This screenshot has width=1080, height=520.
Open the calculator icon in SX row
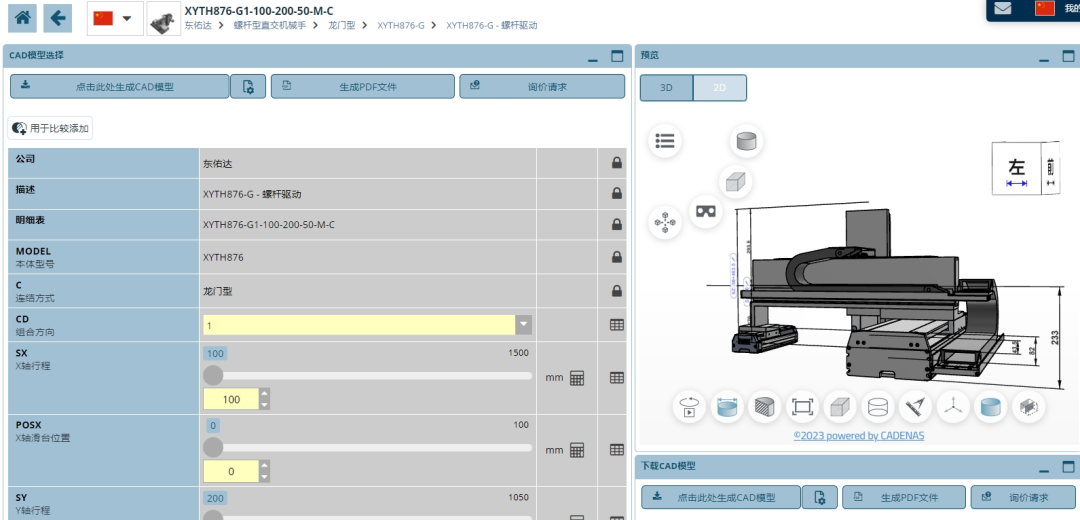click(x=577, y=377)
